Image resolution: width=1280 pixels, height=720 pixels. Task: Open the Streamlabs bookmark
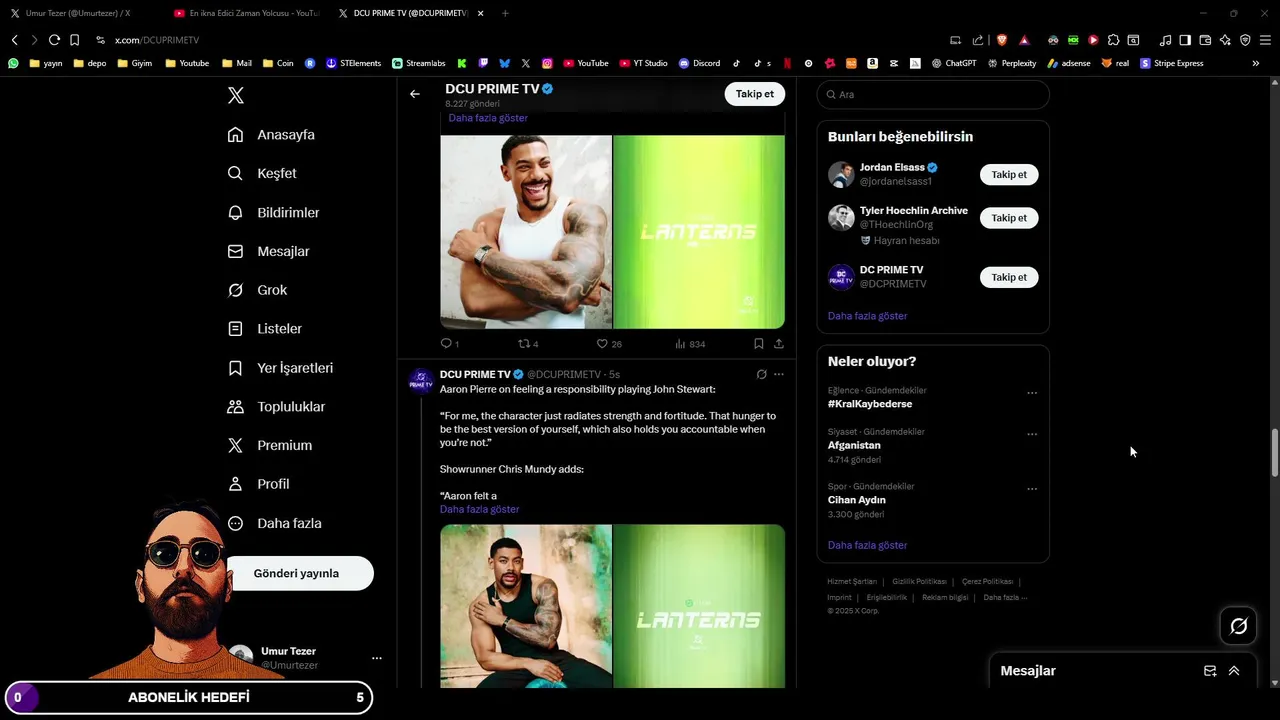418,63
